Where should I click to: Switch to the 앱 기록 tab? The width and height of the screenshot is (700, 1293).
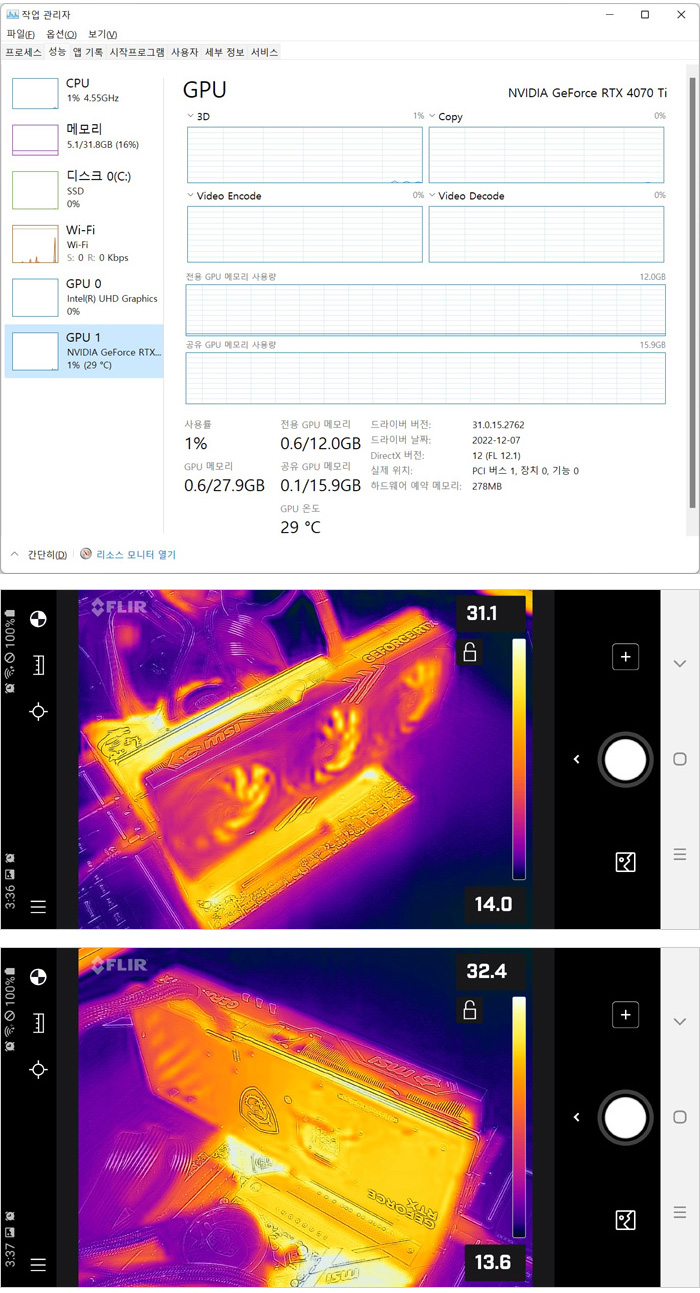(x=88, y=51)
